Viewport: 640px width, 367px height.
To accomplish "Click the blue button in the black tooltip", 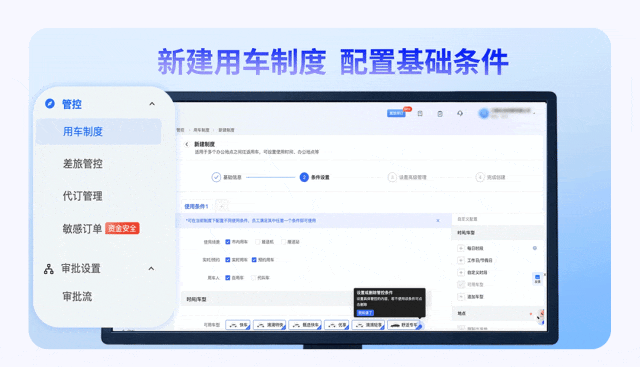I will point(365,313).
